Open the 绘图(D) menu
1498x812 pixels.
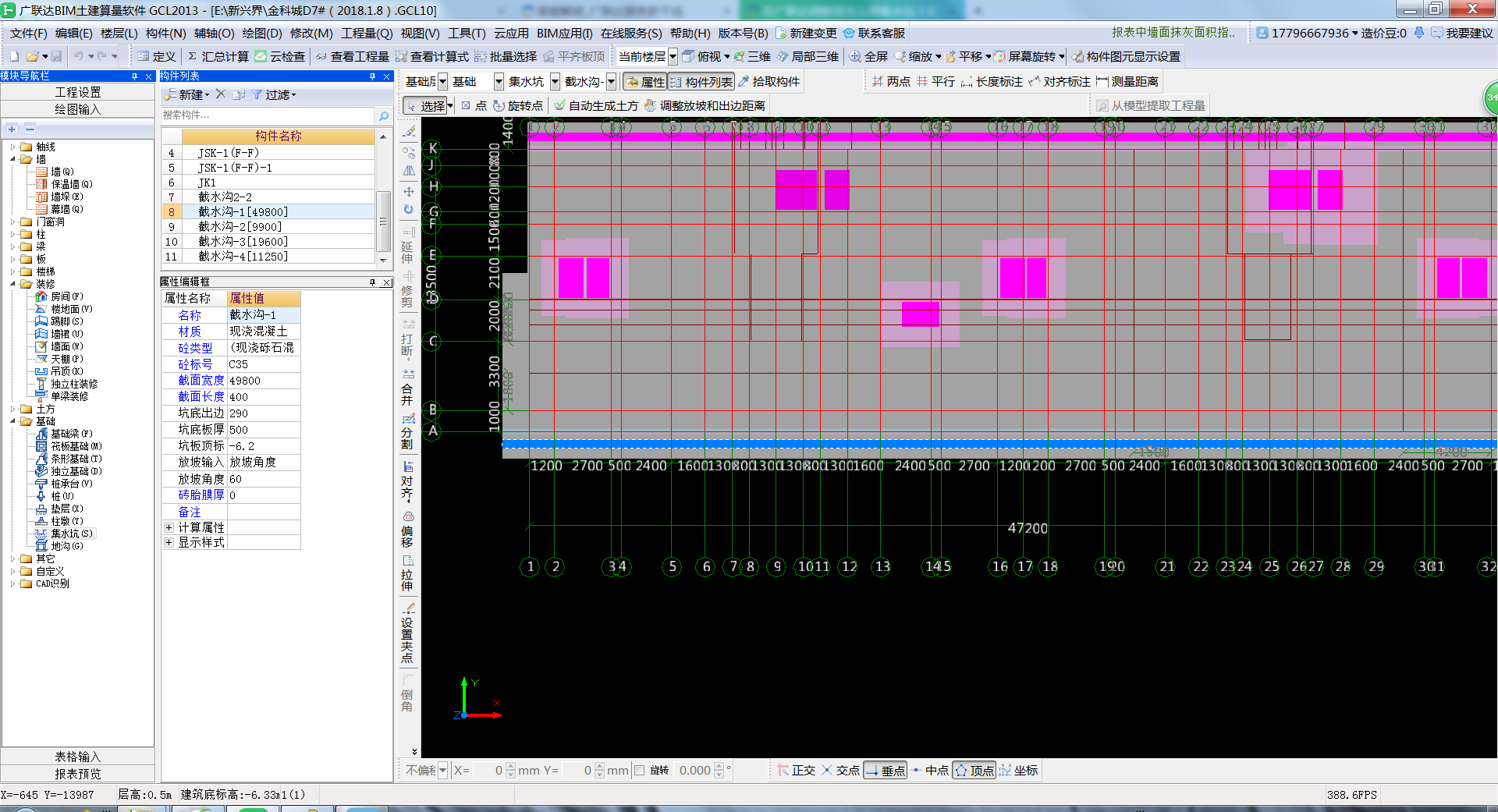coord(262,33)
